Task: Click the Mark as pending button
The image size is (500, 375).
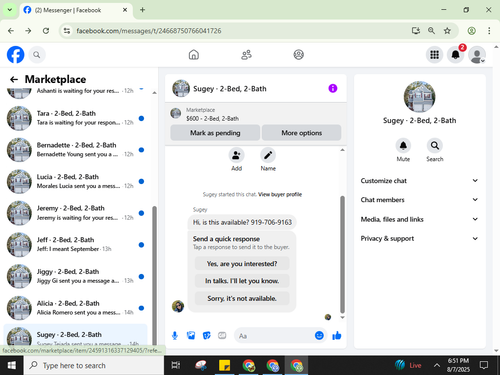Action: click(x=215, y=133)
